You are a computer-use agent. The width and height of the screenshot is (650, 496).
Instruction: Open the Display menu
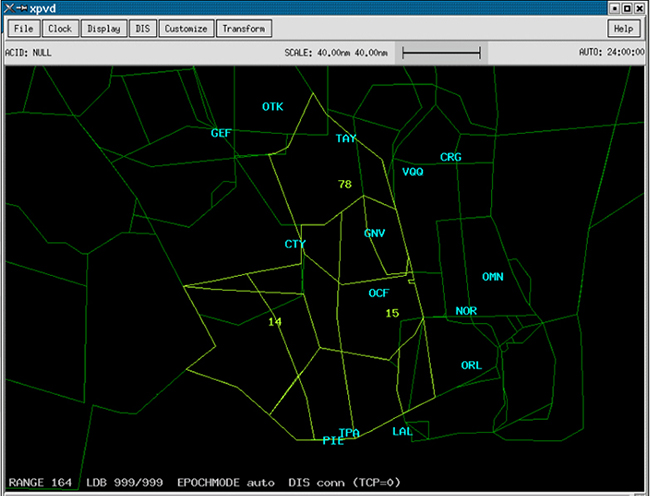click(103, 29)
